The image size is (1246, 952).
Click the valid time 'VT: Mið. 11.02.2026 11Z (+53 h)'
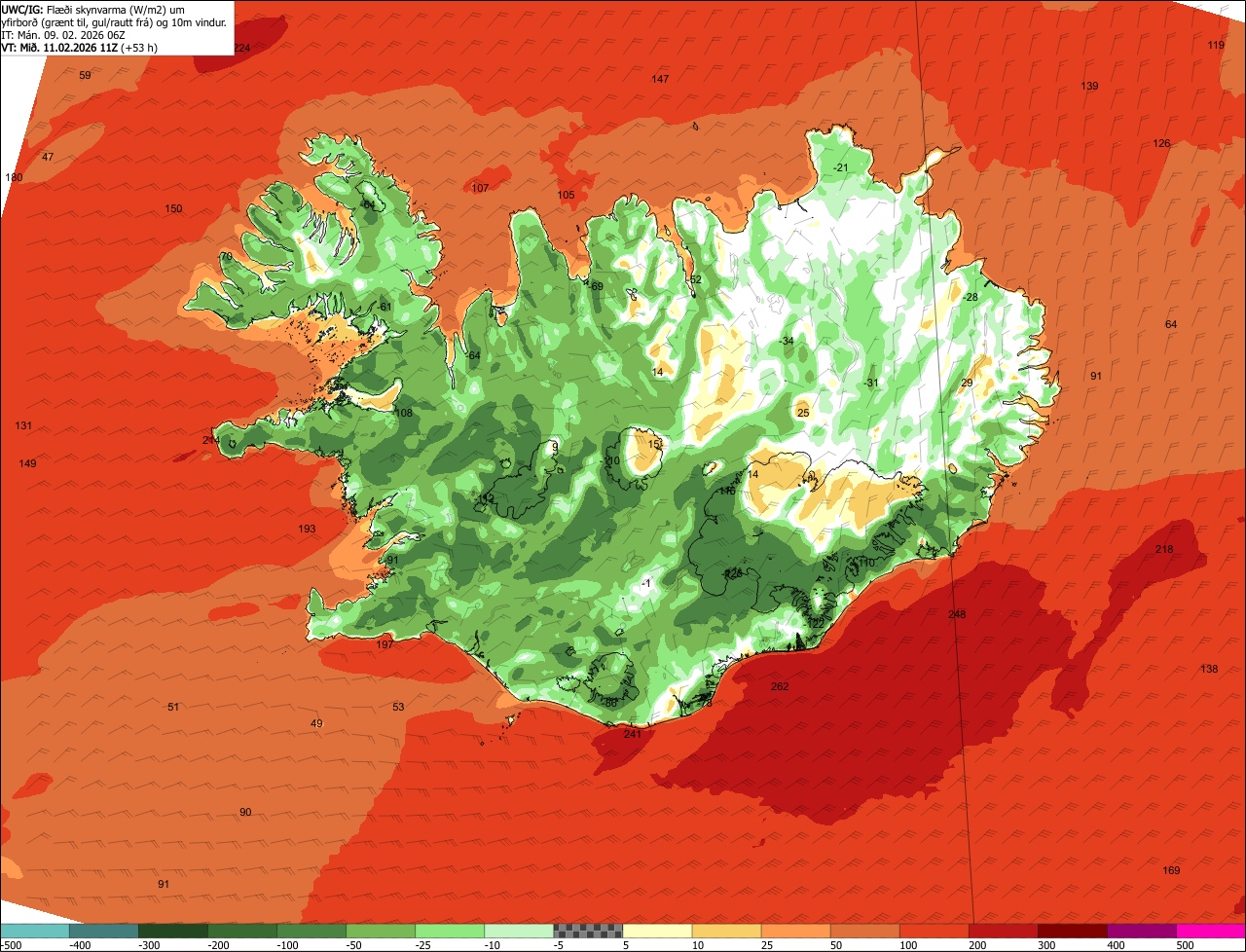tap(80, 47)
